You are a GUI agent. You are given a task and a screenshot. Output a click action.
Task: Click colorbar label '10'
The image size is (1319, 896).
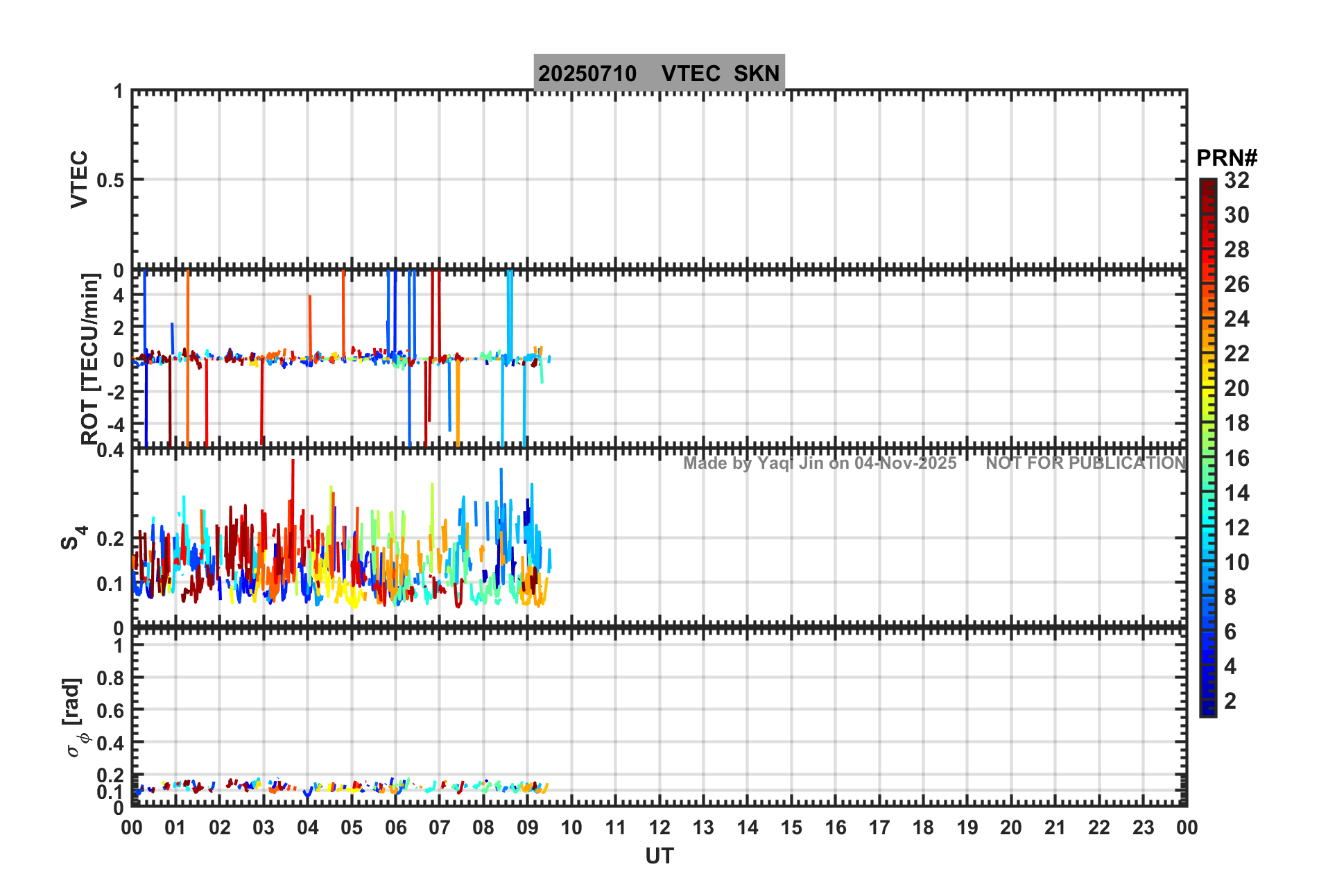(x=1236, y=562)
